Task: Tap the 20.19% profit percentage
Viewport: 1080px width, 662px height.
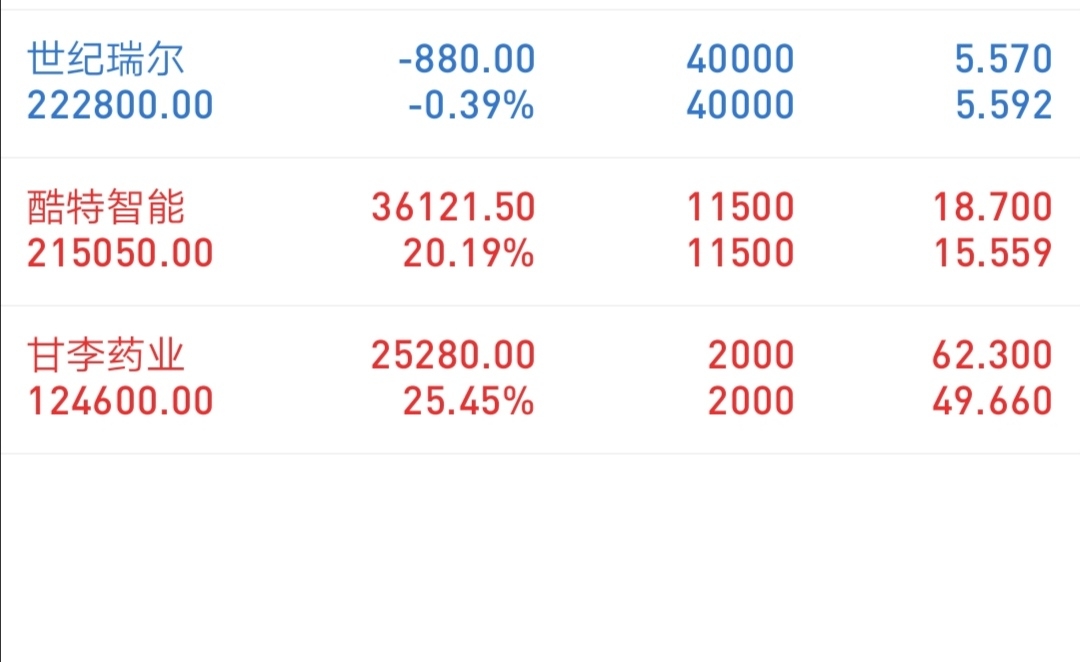Action: pos(468,254)
